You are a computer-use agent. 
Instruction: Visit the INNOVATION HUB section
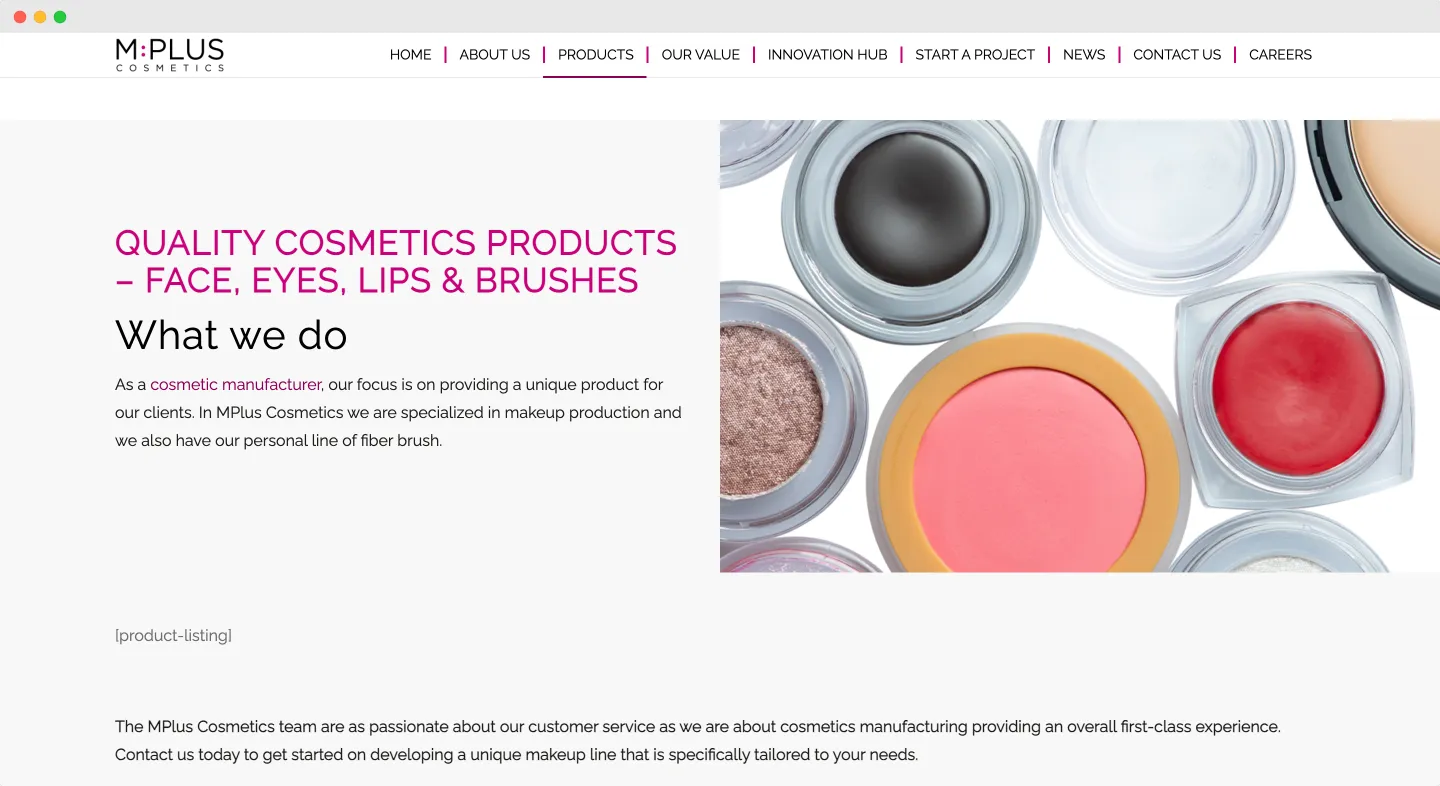coord(827,55)
